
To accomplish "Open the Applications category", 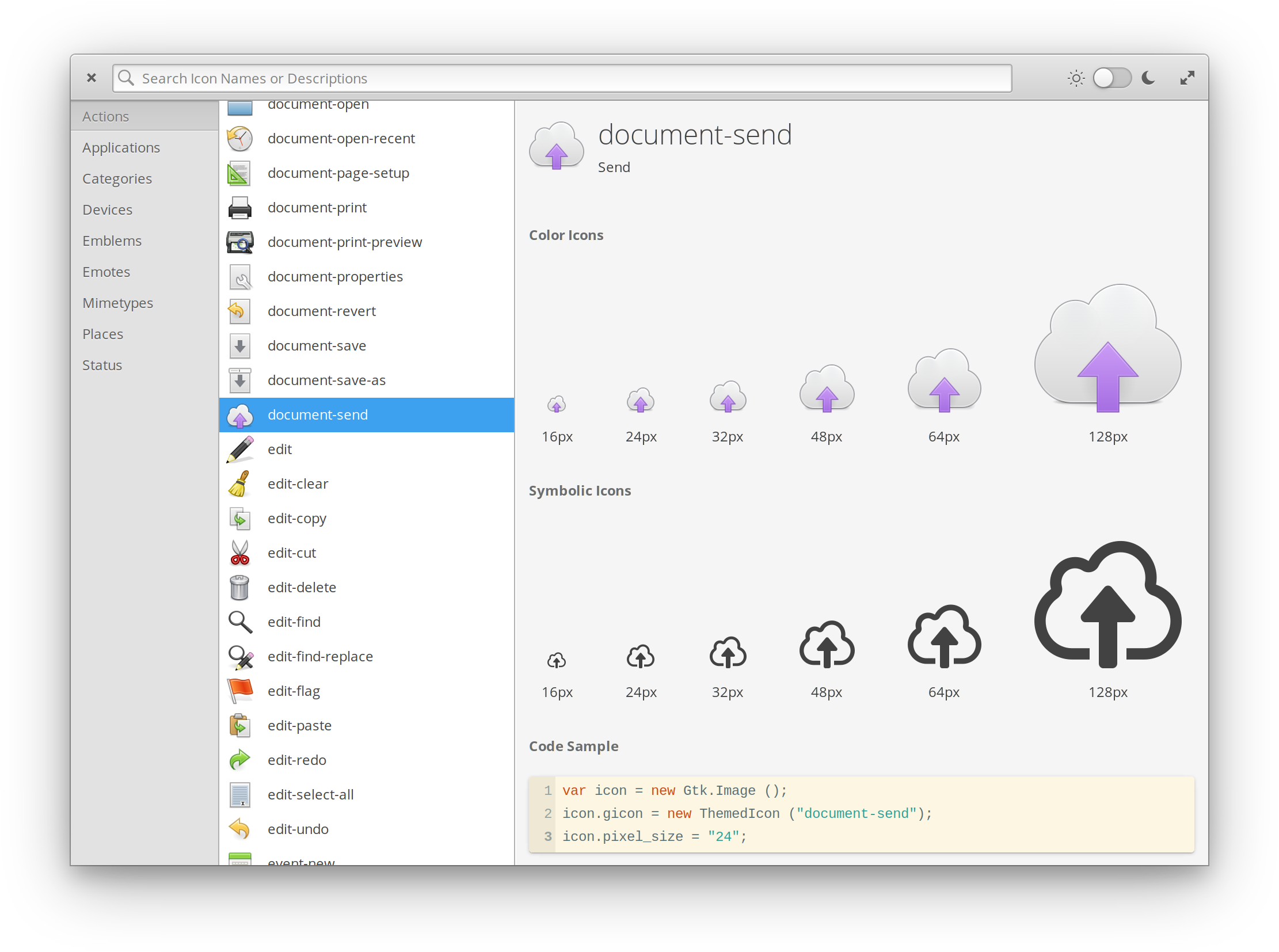I will pos(121,147).
